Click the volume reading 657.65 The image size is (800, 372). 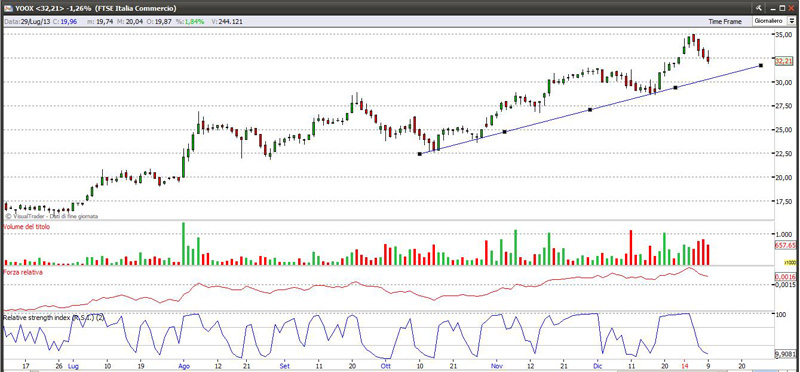[x=786, y=245]
